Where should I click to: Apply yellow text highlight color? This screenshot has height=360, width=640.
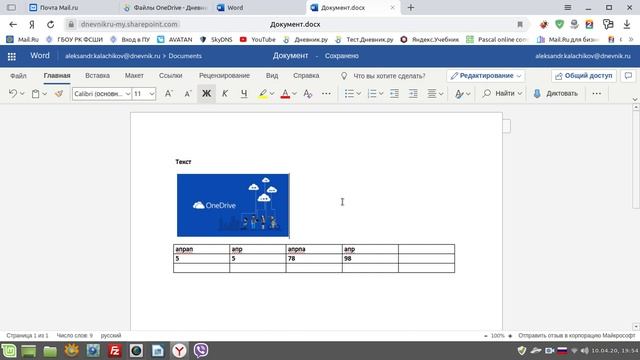click(263, 93)
